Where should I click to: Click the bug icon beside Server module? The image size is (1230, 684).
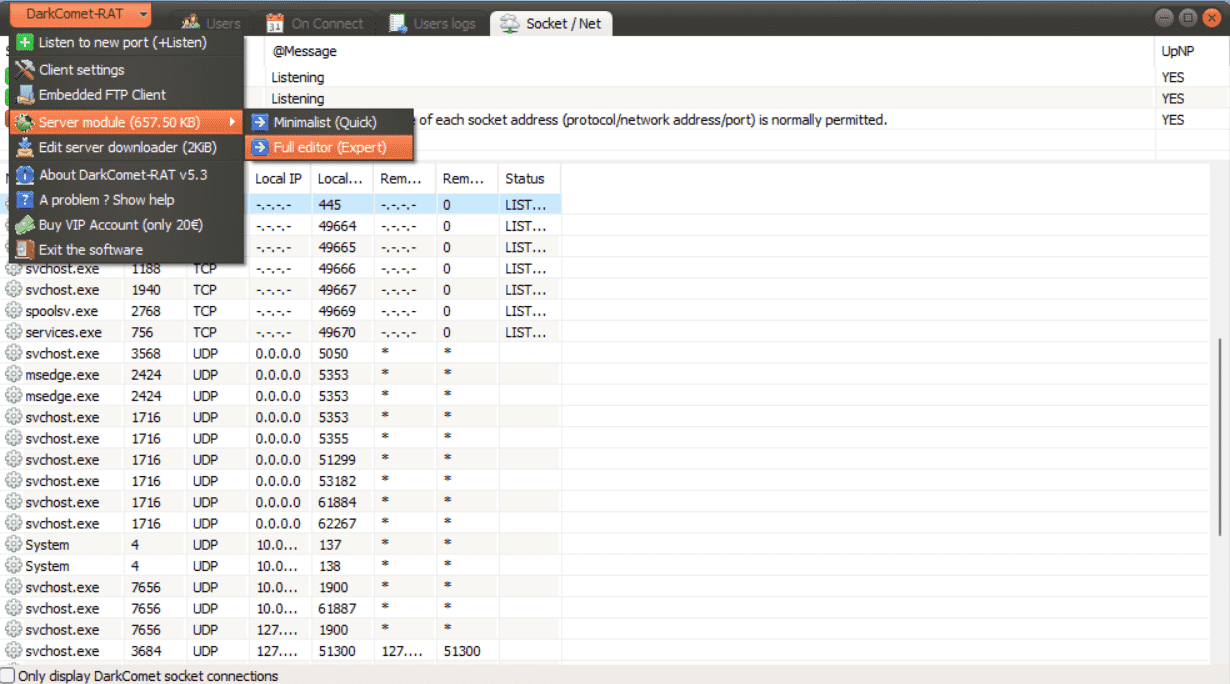tap(25, 122)
